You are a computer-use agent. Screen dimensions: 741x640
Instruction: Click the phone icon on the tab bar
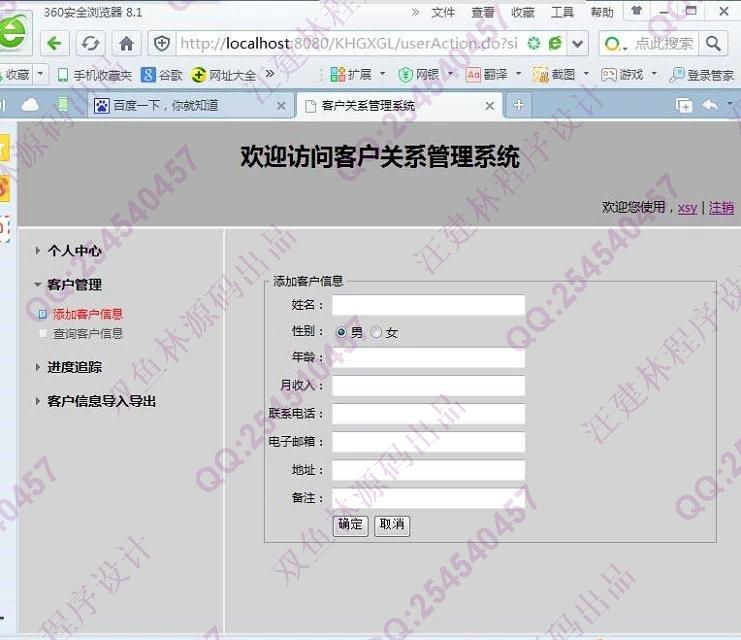pyautogui.click(x=63, y=104)
